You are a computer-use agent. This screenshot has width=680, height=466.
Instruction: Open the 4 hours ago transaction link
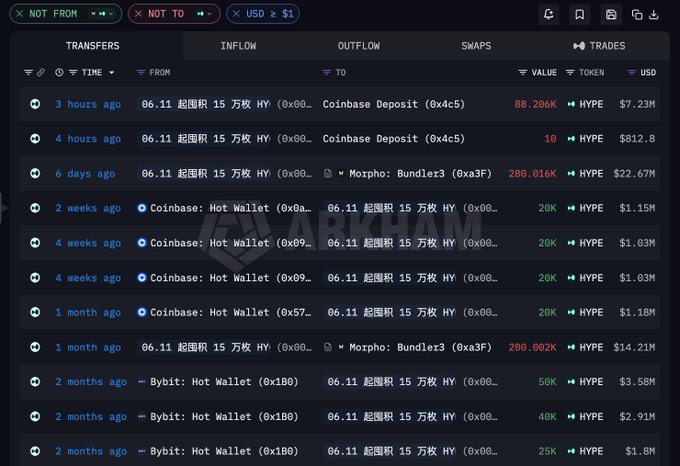coord(88,139)
